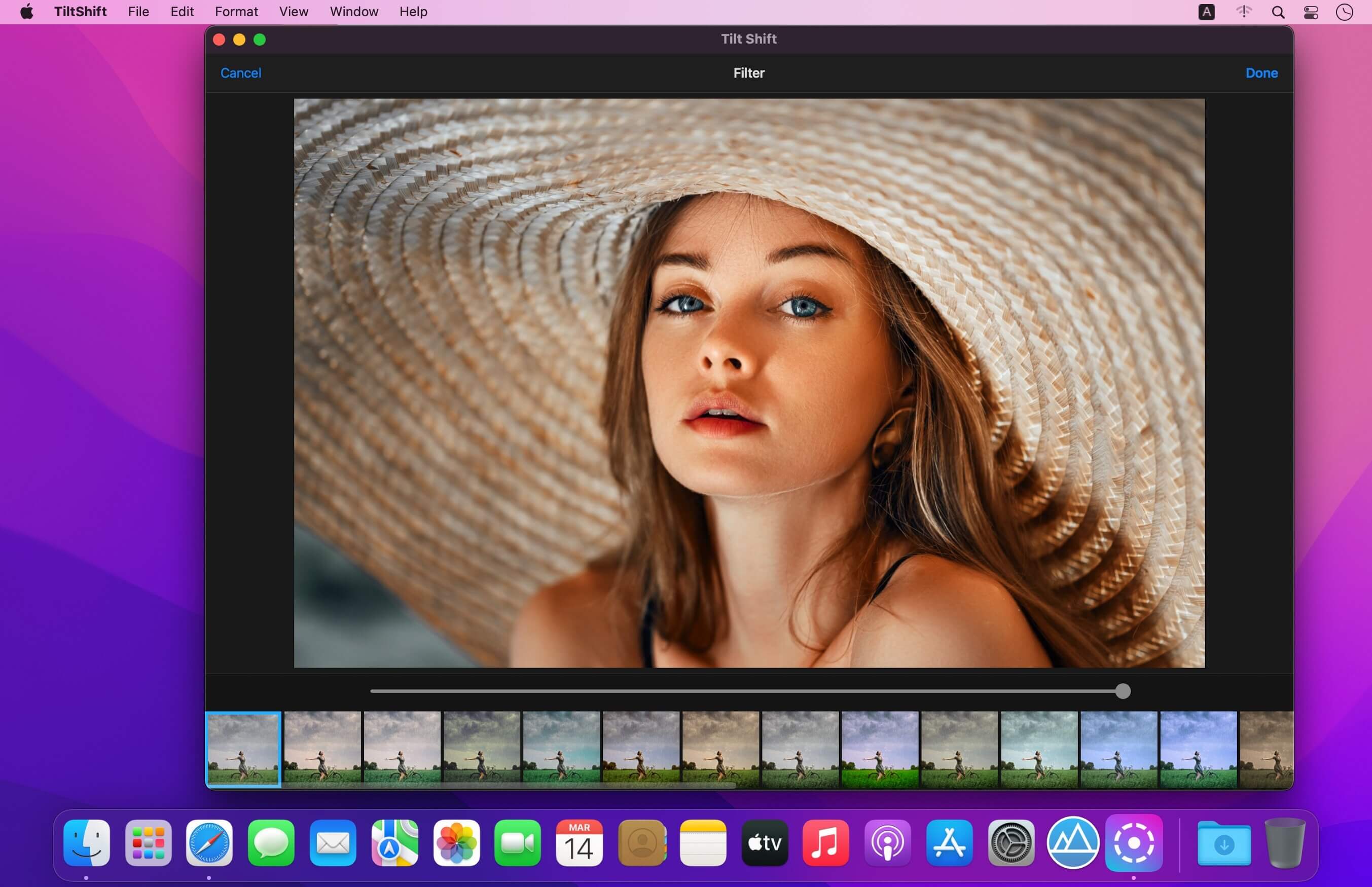Image resolution: width=1372 pixels, height=887 pixels.
Task: Click the blue mountain-peaks app icon in dock
Action: point(1072,842)
